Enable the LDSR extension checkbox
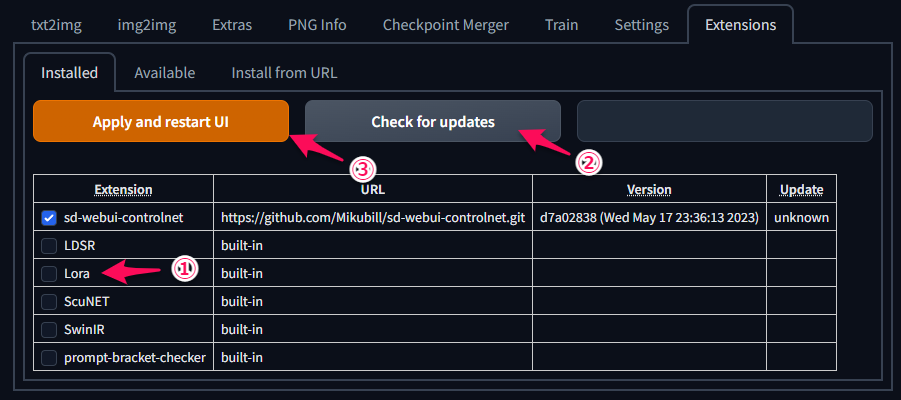The image size is (901, 400). coord(49,246)
